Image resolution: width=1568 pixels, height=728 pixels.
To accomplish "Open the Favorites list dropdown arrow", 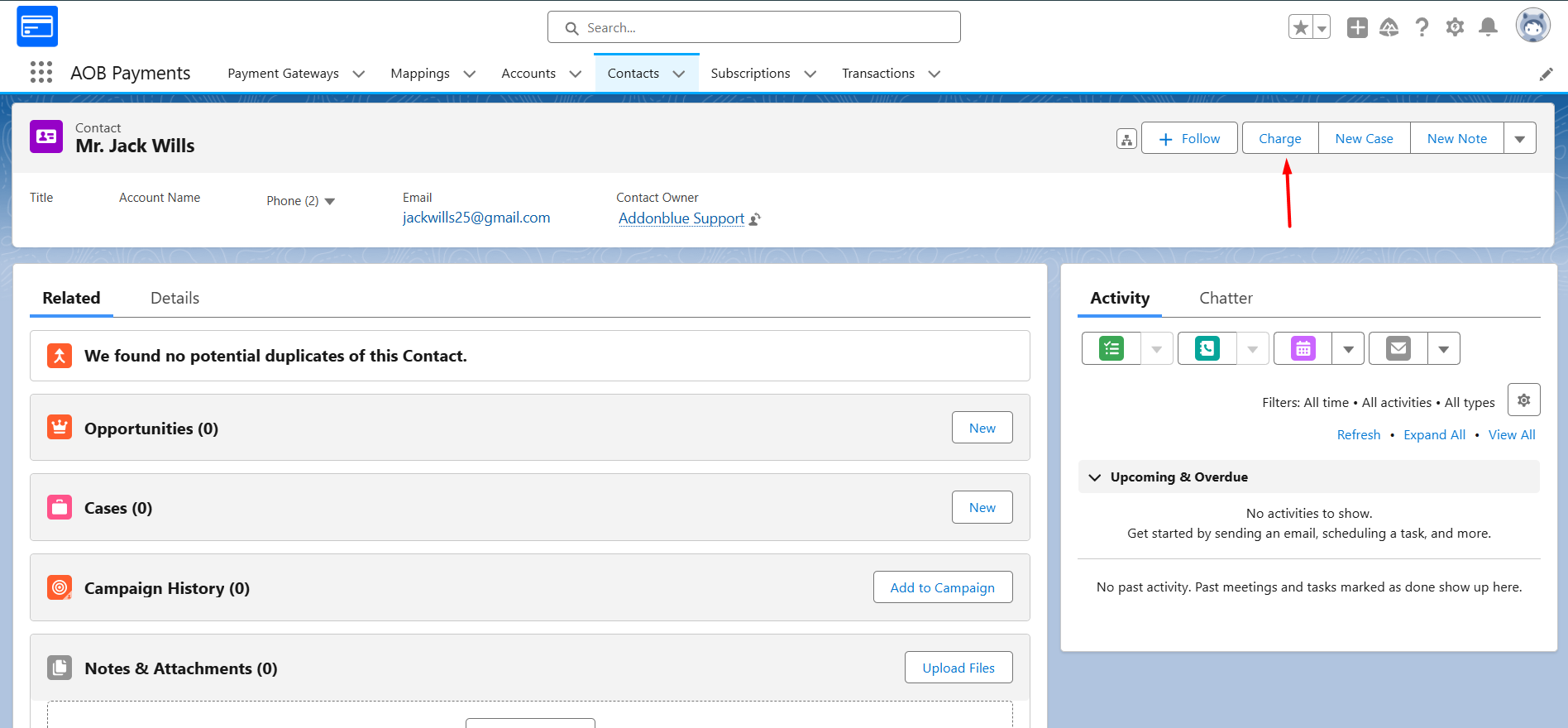I will [x=1322, y=27].
